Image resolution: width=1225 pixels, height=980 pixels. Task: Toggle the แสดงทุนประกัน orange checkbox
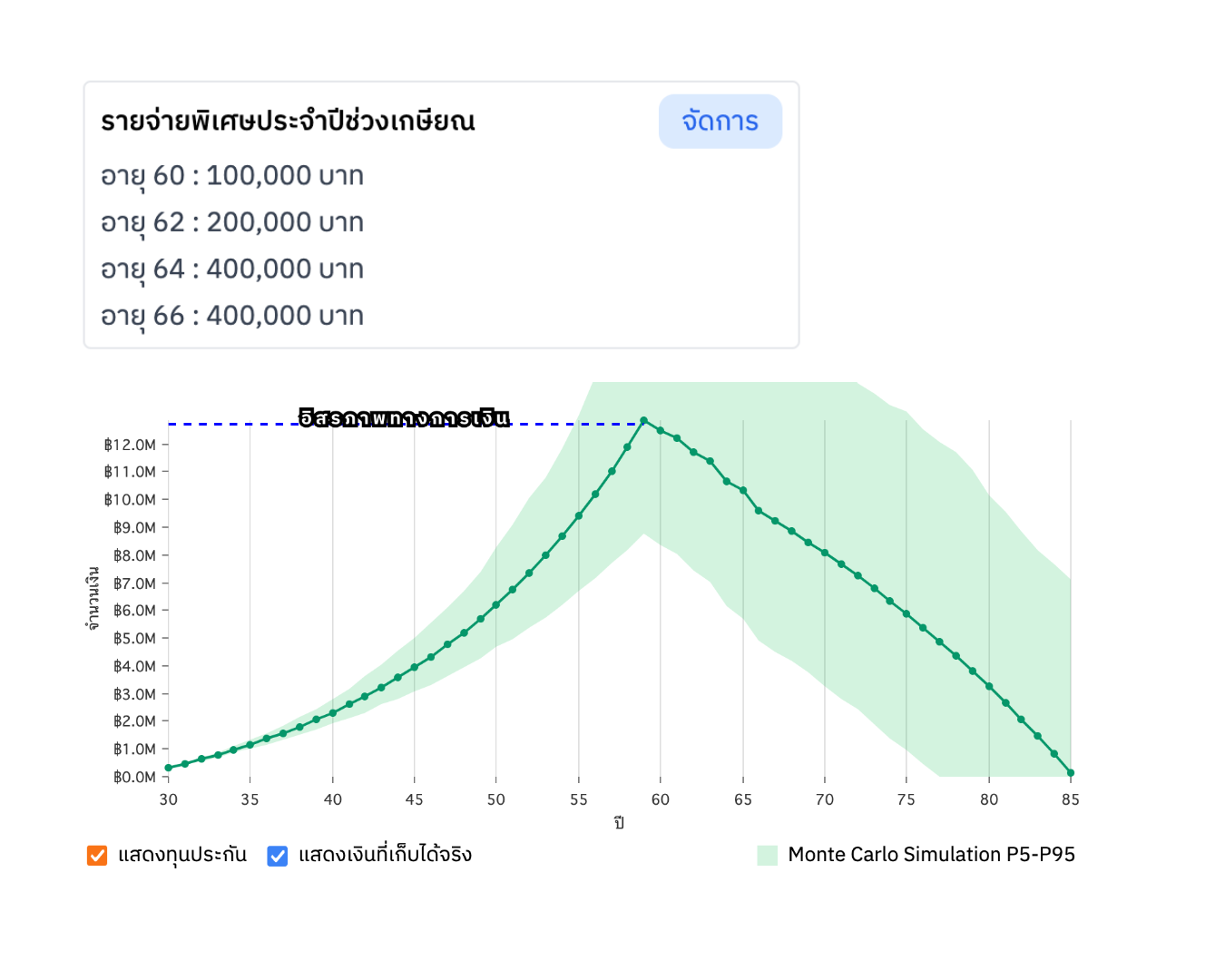[97, 856]
